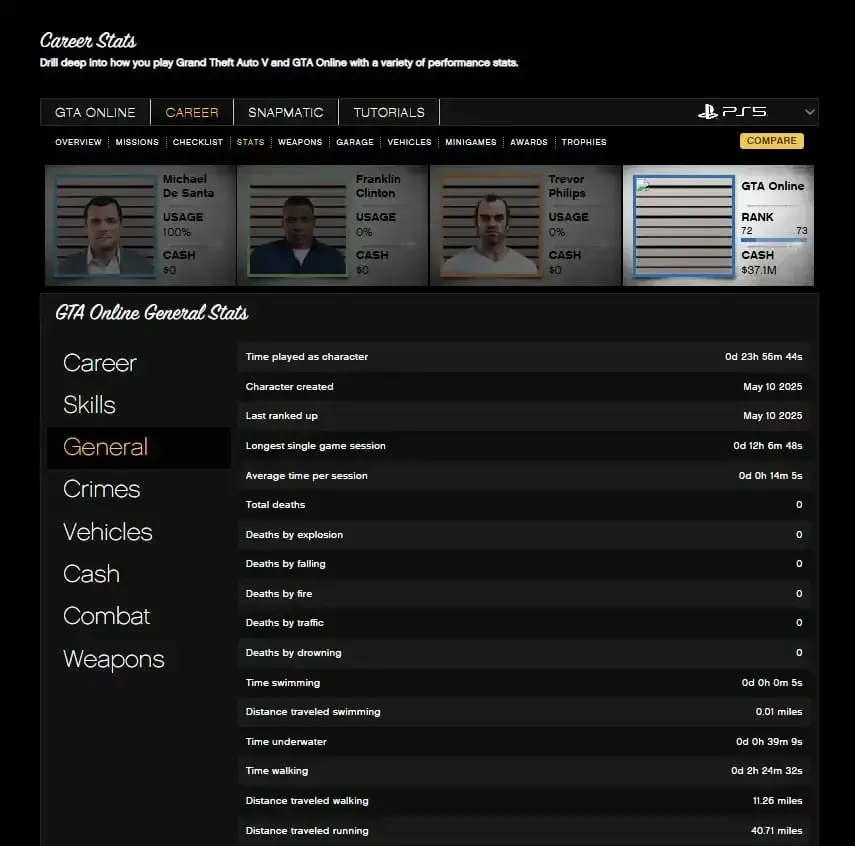Select Michael De Santa's mugshot
Image resolution: width=855 pixels, height=846 pixels.
tap(105, 226)
